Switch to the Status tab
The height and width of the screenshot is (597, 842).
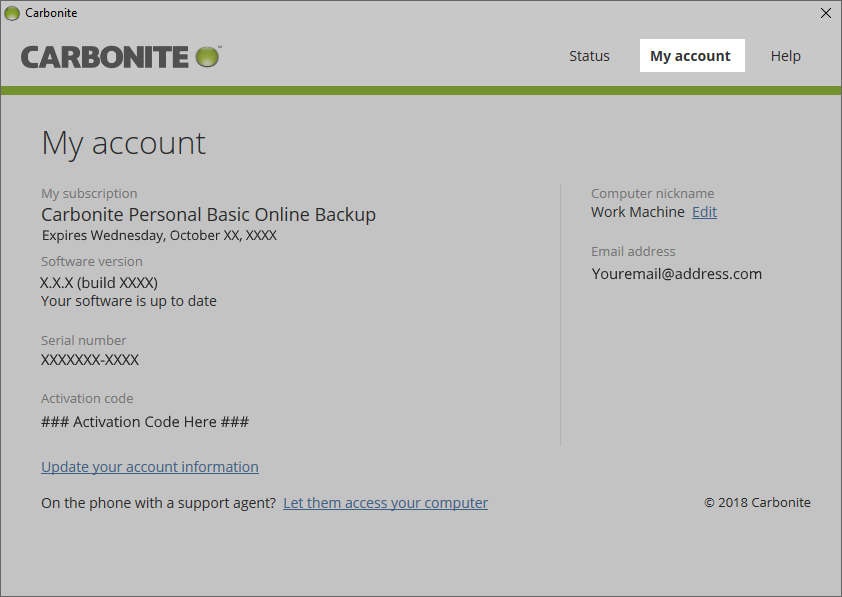(589, 56)
